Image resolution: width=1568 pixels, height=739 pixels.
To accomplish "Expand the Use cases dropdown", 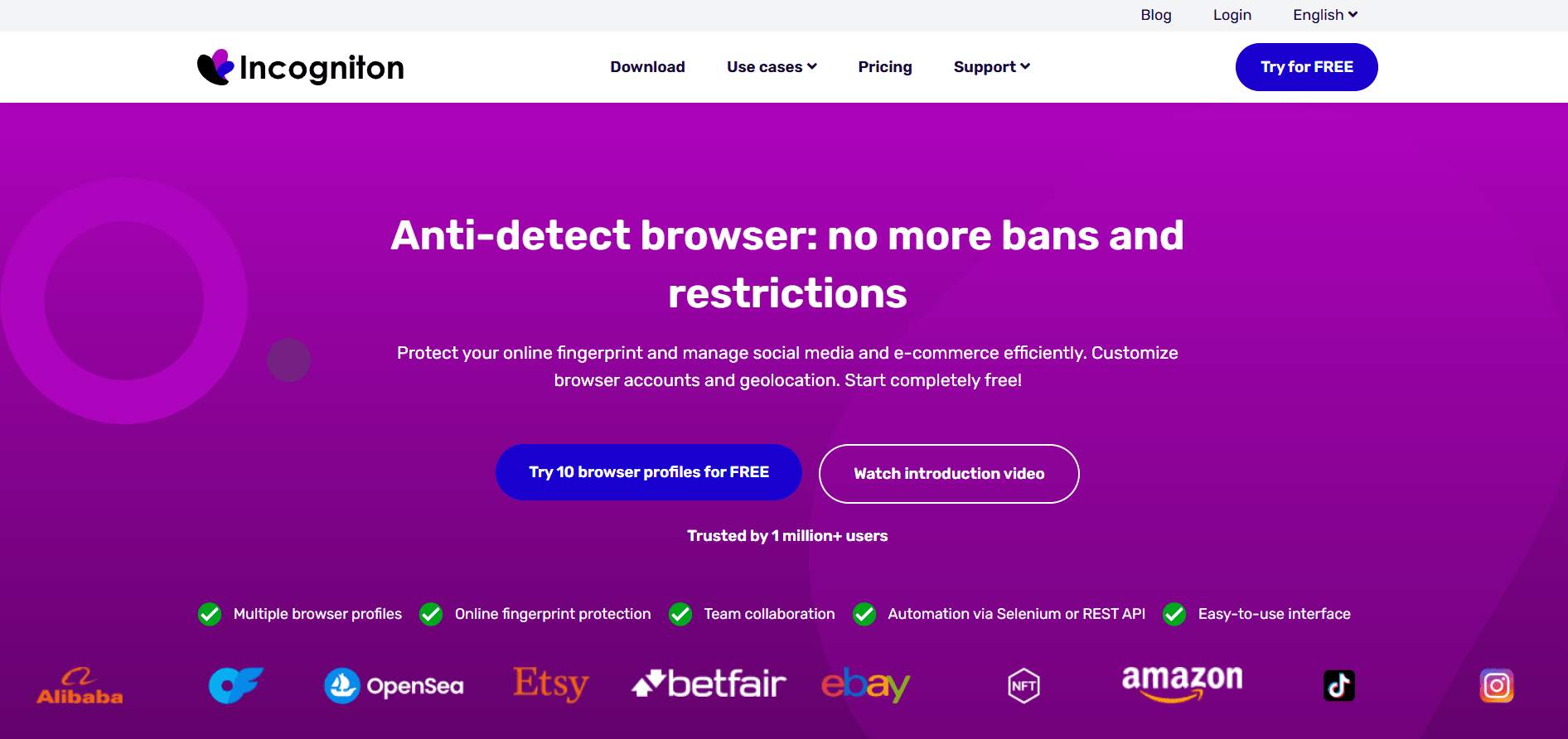I will pos(772,67).
